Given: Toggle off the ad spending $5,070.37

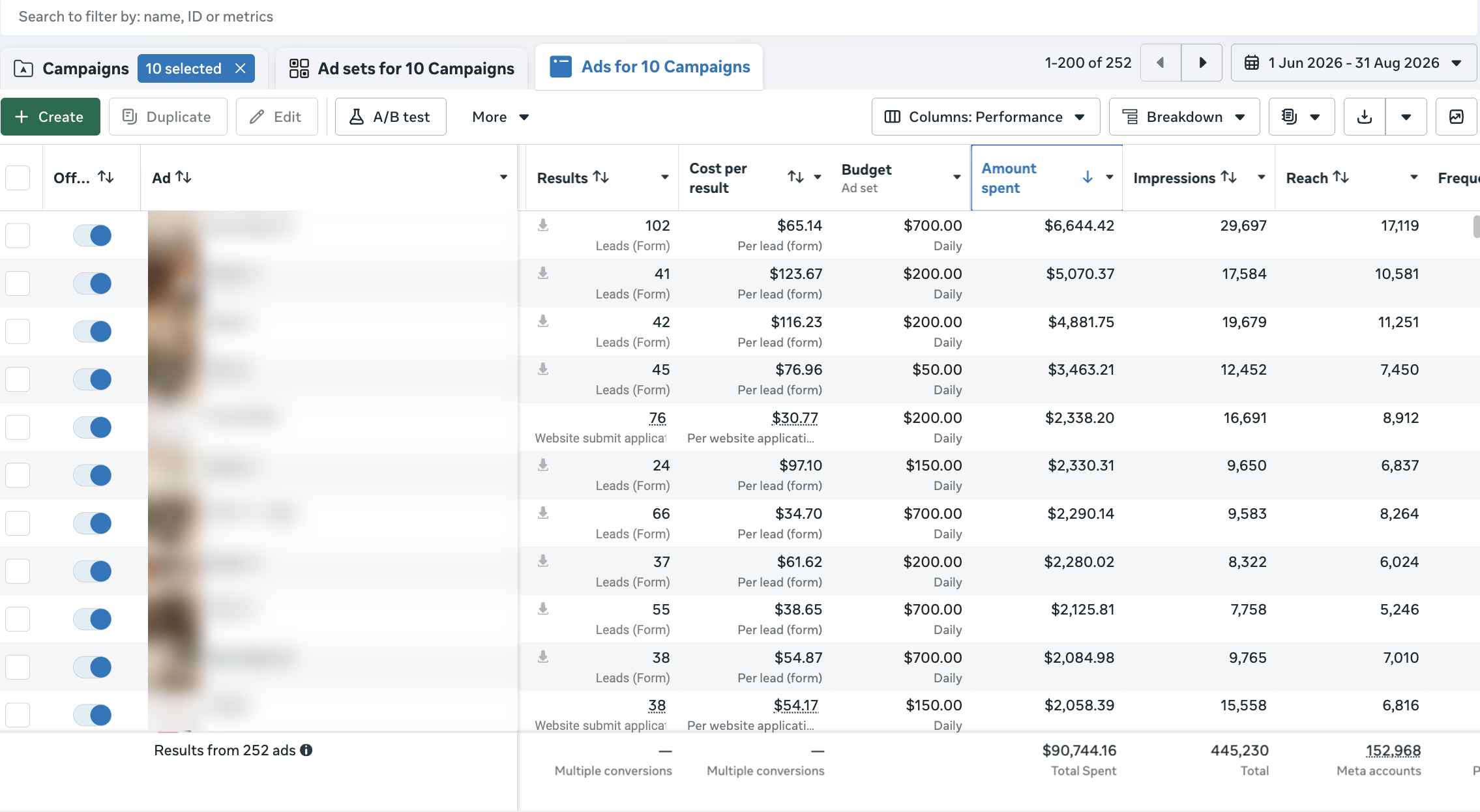Looking at the screenshot, I should coord(92,283).
